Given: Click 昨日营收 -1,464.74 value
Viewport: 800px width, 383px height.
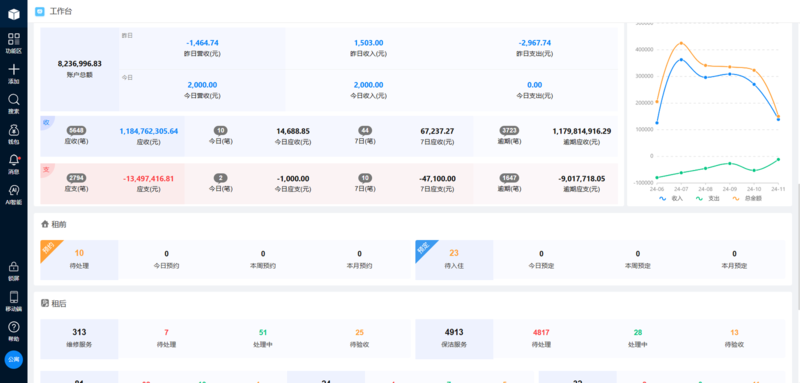Looking at the screenshot, I should (202, 43).
